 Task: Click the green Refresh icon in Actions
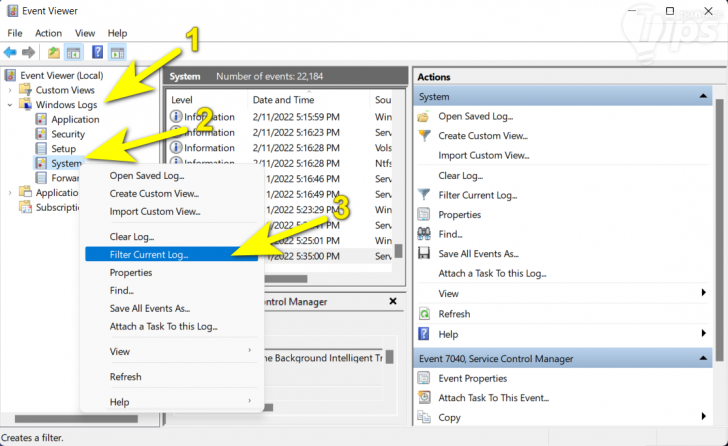point(424,314)
